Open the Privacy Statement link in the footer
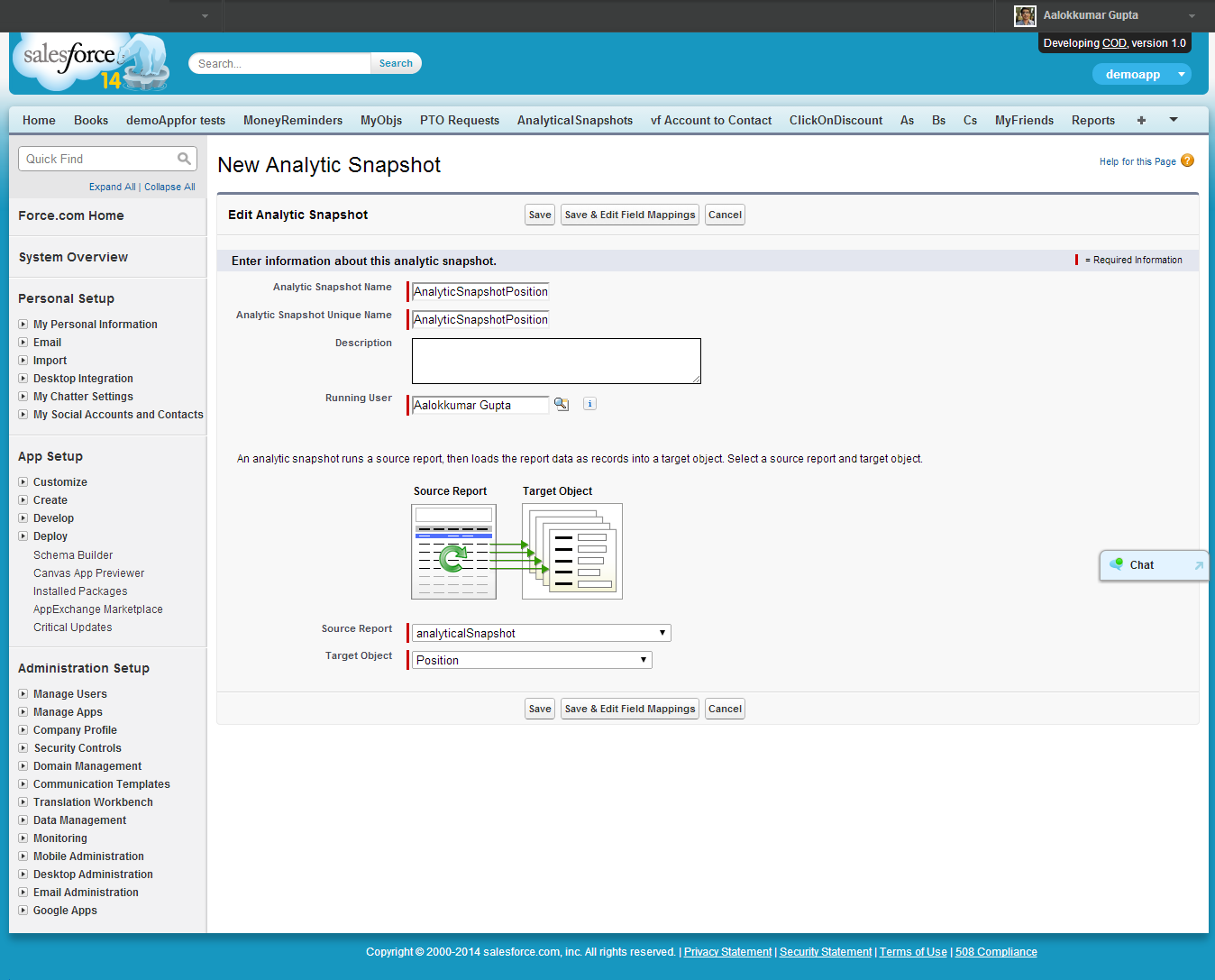 tap(727, 951)
